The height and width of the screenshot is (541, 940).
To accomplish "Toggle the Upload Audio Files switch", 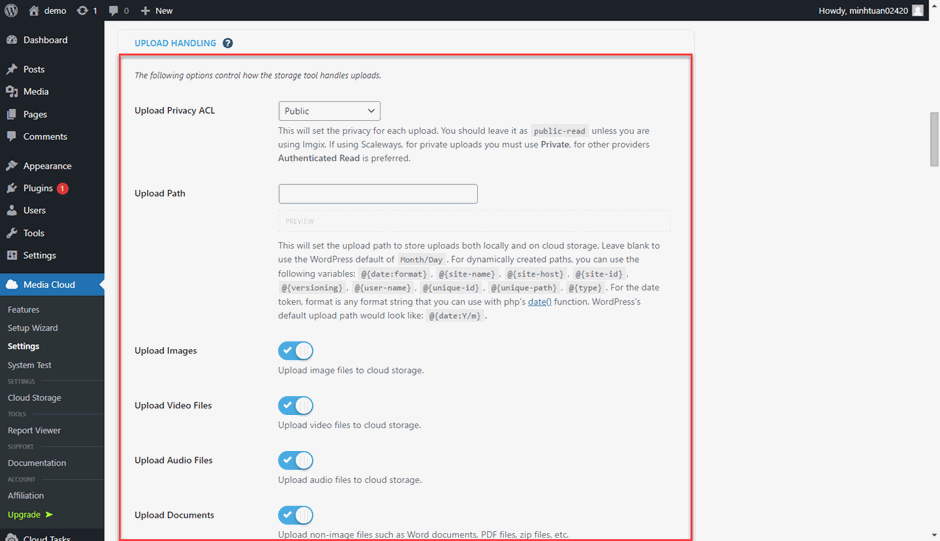I will point(296,460).
